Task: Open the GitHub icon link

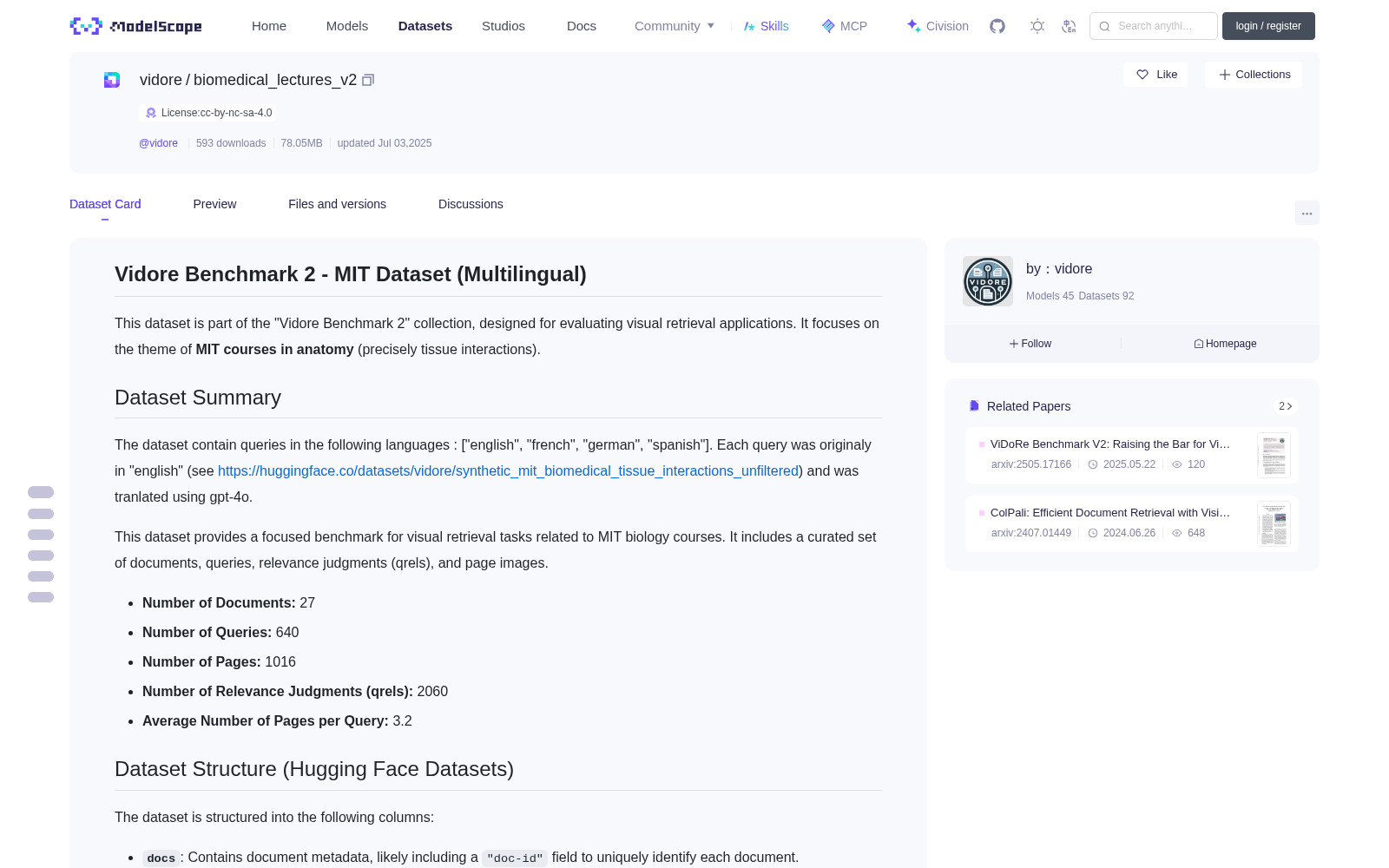Action: (x=997, y=26)
